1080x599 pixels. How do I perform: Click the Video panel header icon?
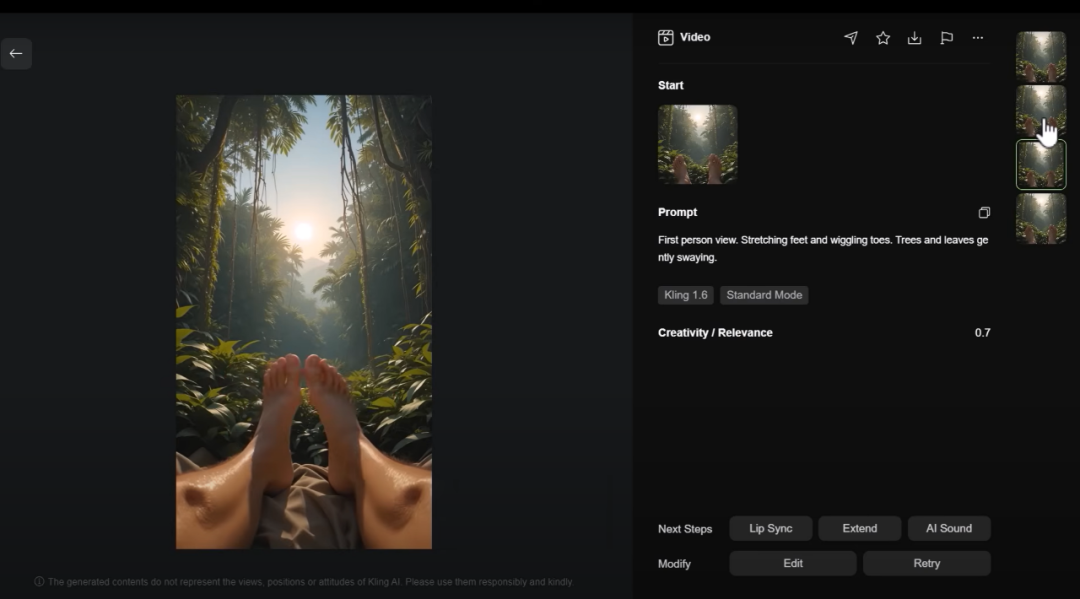pos(666,38)
